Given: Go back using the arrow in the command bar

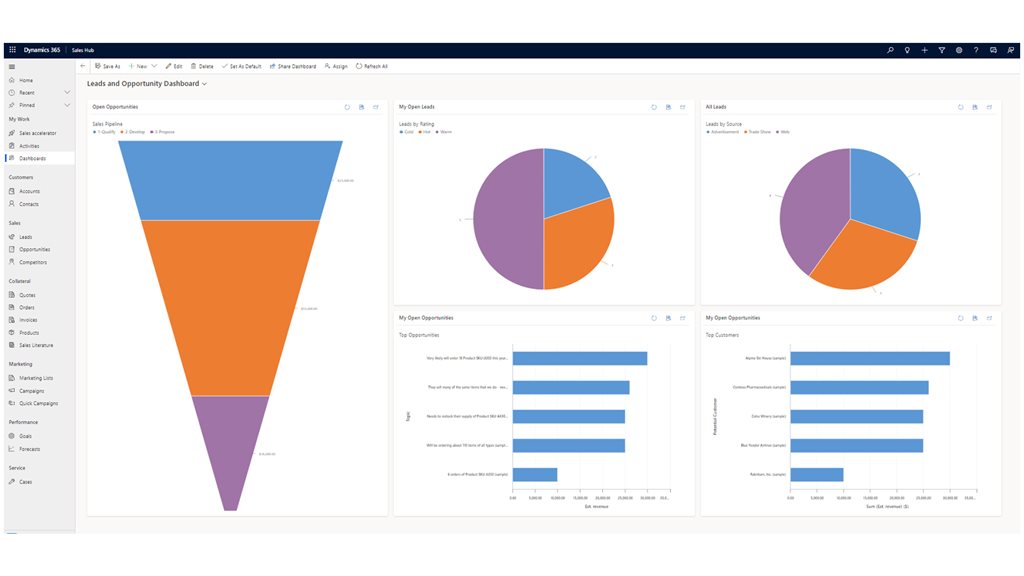Looking at the screenshot, I should [x=82, y=66].
